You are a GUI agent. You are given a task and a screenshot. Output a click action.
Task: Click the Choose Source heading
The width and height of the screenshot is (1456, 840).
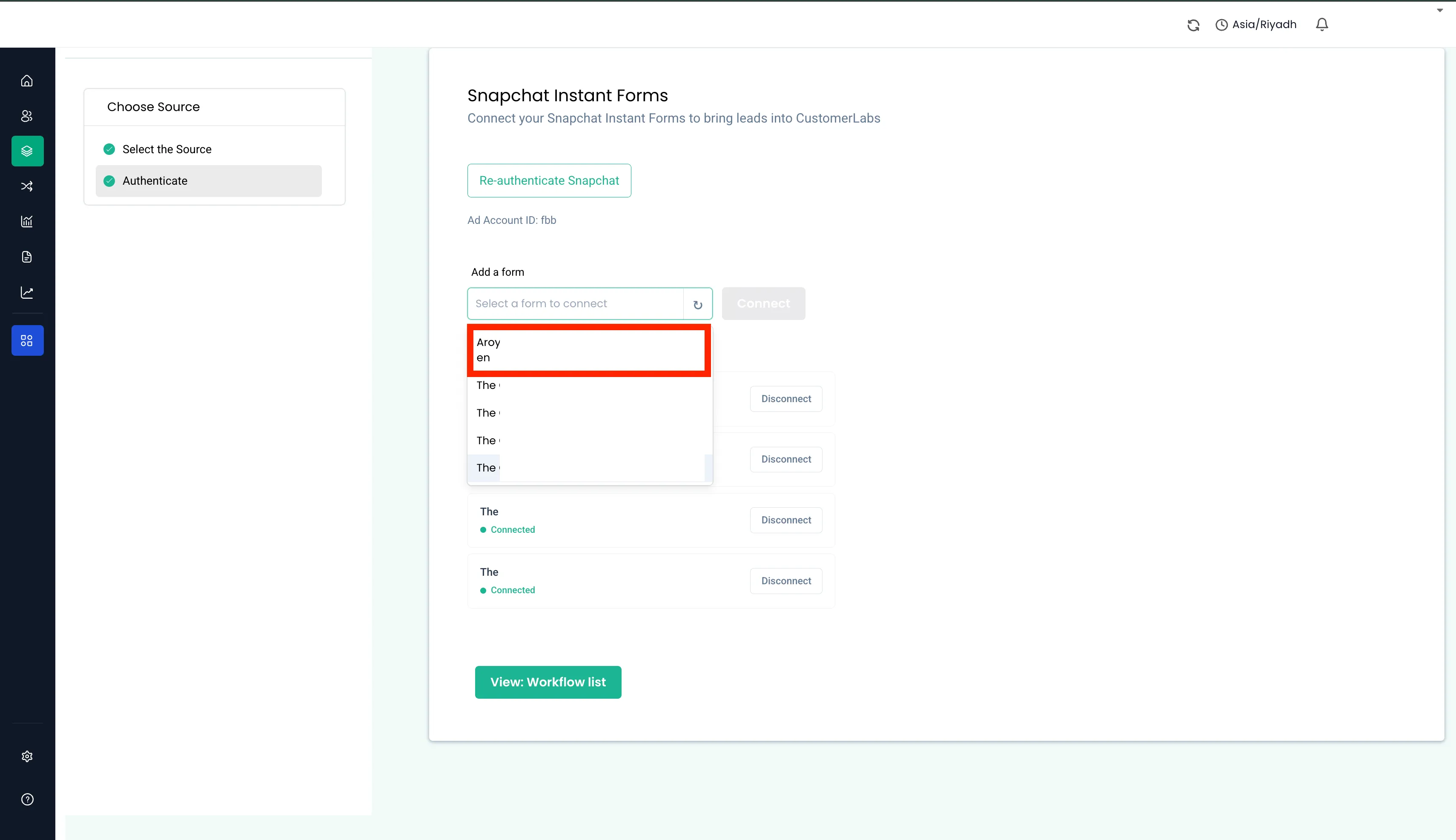(x=154, y=107)
